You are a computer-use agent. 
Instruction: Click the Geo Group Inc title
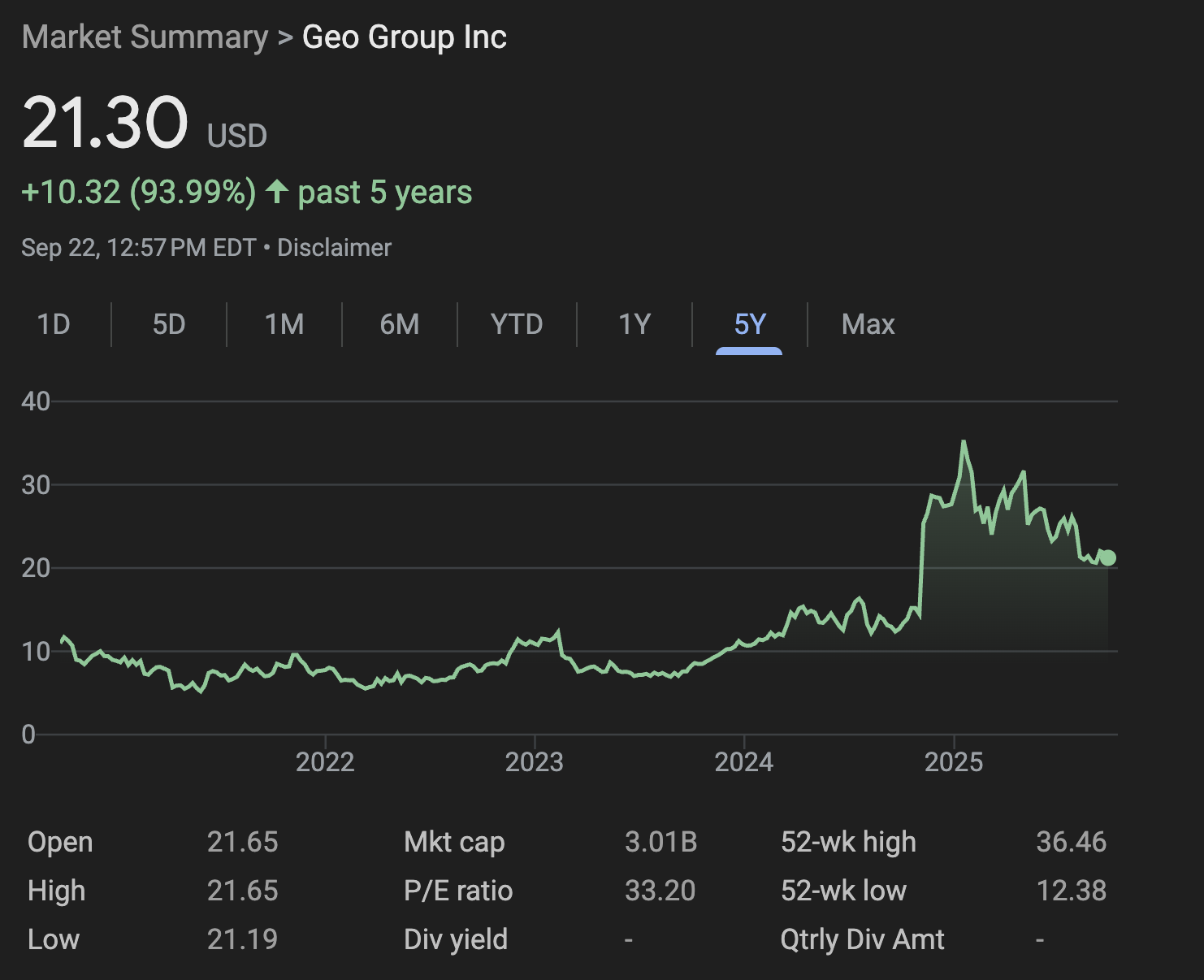(405, 37)
